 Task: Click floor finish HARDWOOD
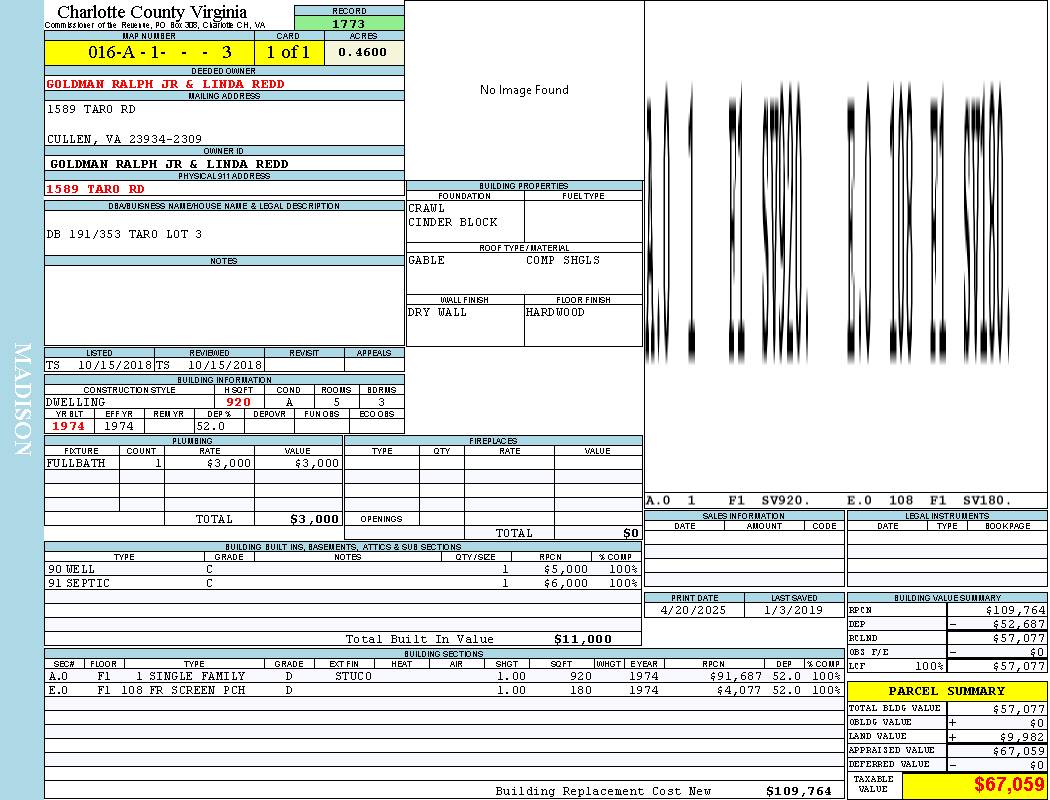pyautogui.click(x=555, y=312)
